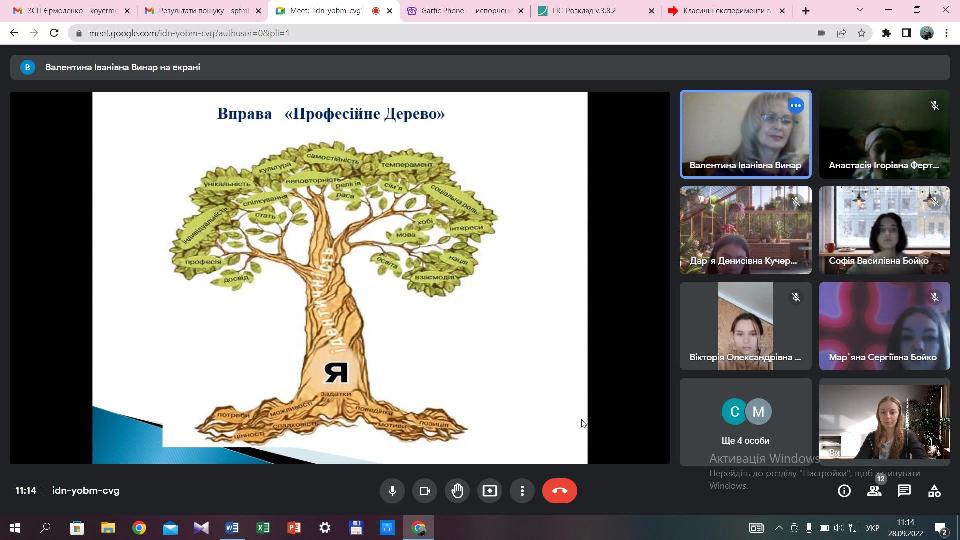Open the chat with everyone
Screen dimensions: 960x540
click(x=904, y=490)
